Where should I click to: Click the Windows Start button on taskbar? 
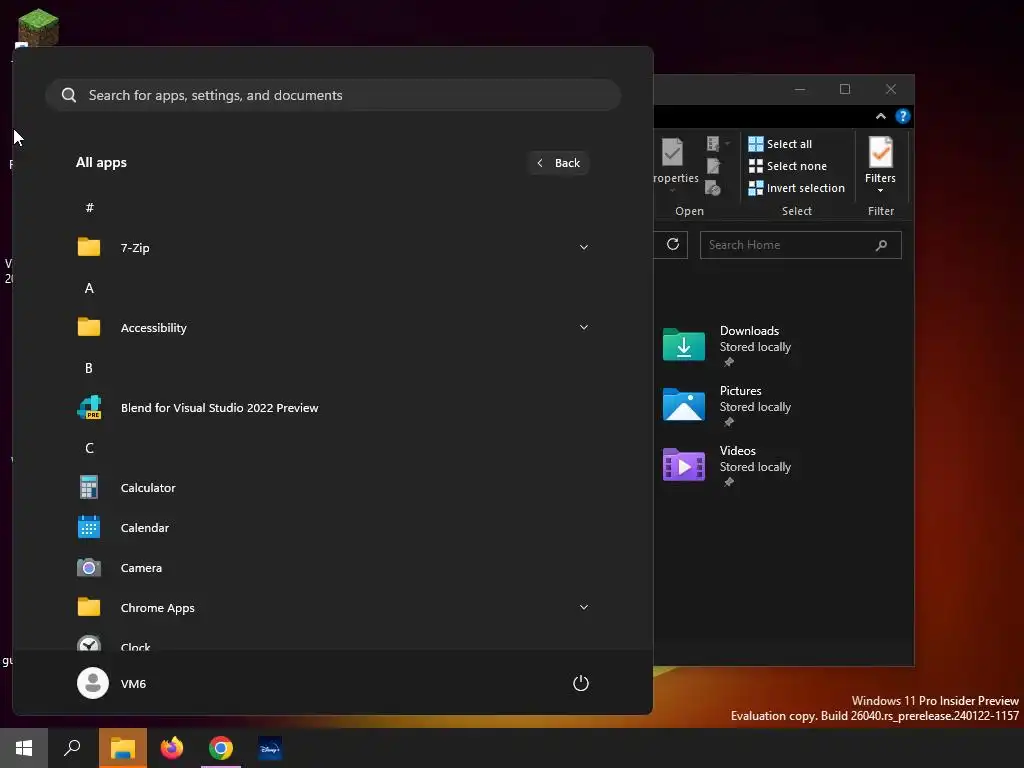tap(24, 748)
